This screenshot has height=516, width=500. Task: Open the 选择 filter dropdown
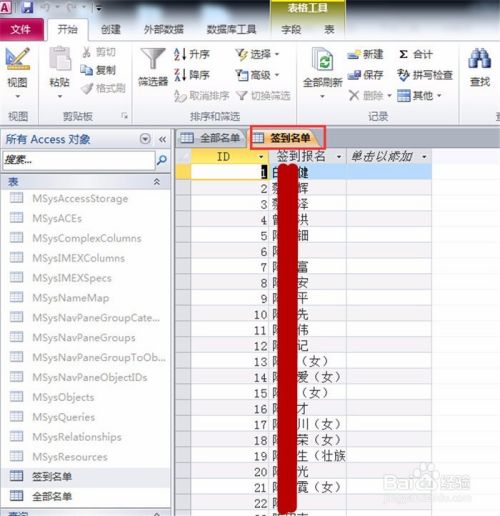point(257,54)
